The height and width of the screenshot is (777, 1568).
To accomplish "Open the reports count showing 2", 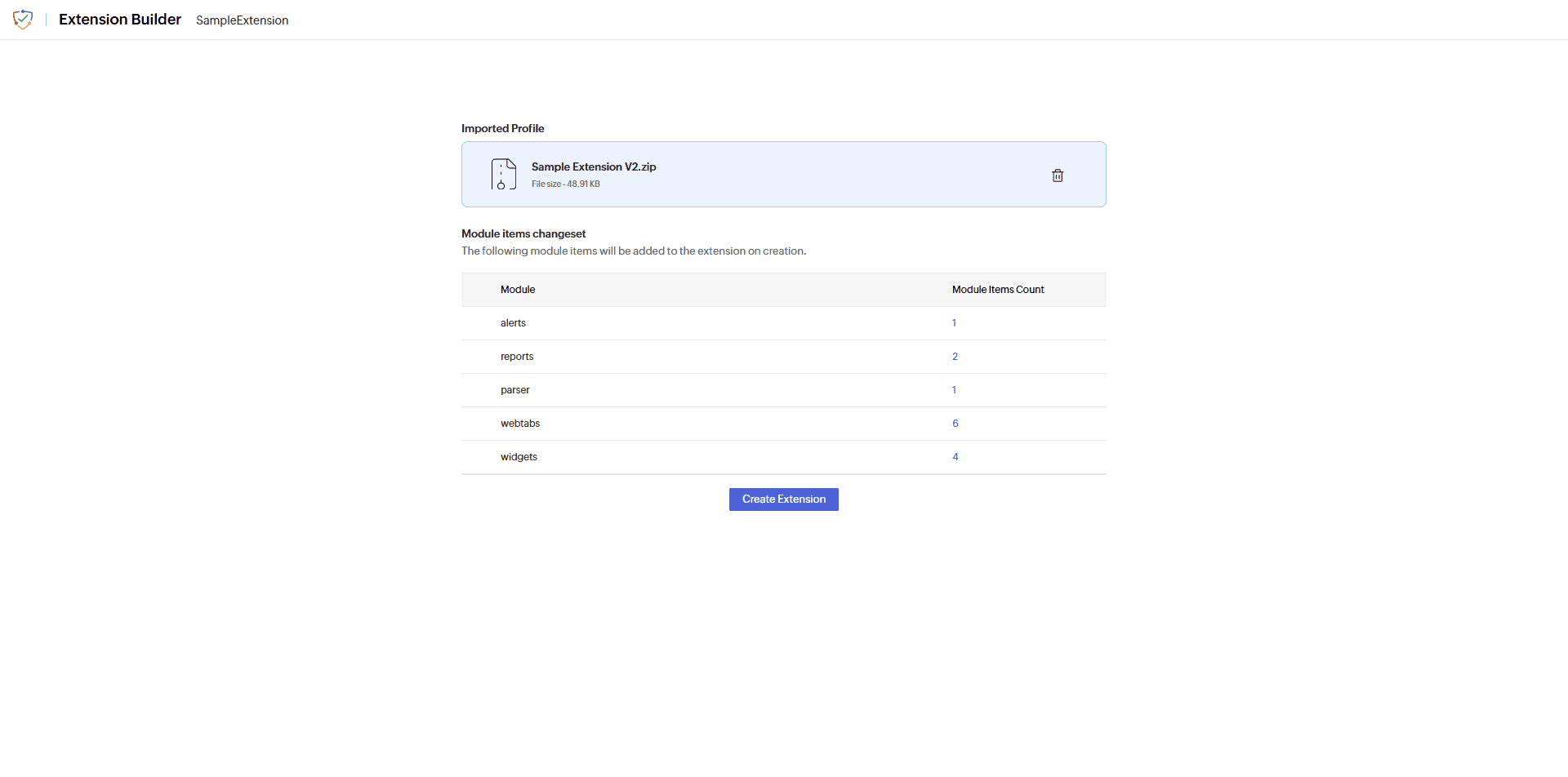I will (x=954, y=357).
